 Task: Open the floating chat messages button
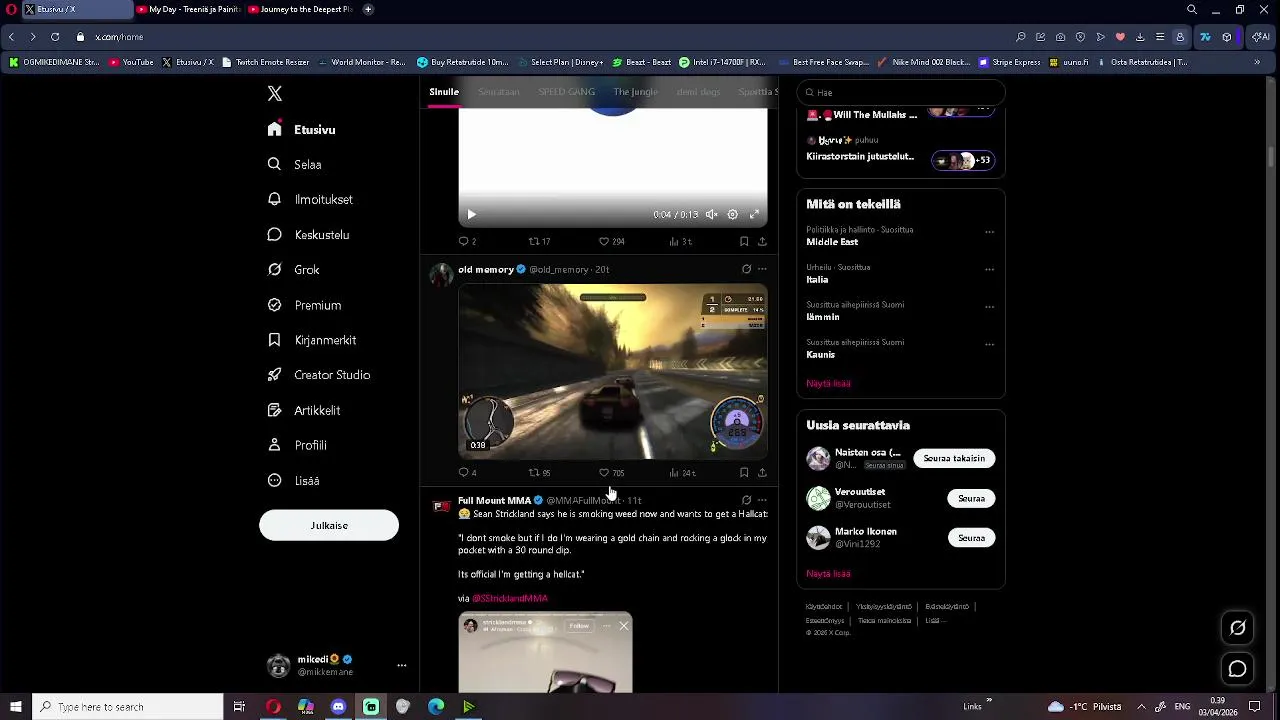1238,669
